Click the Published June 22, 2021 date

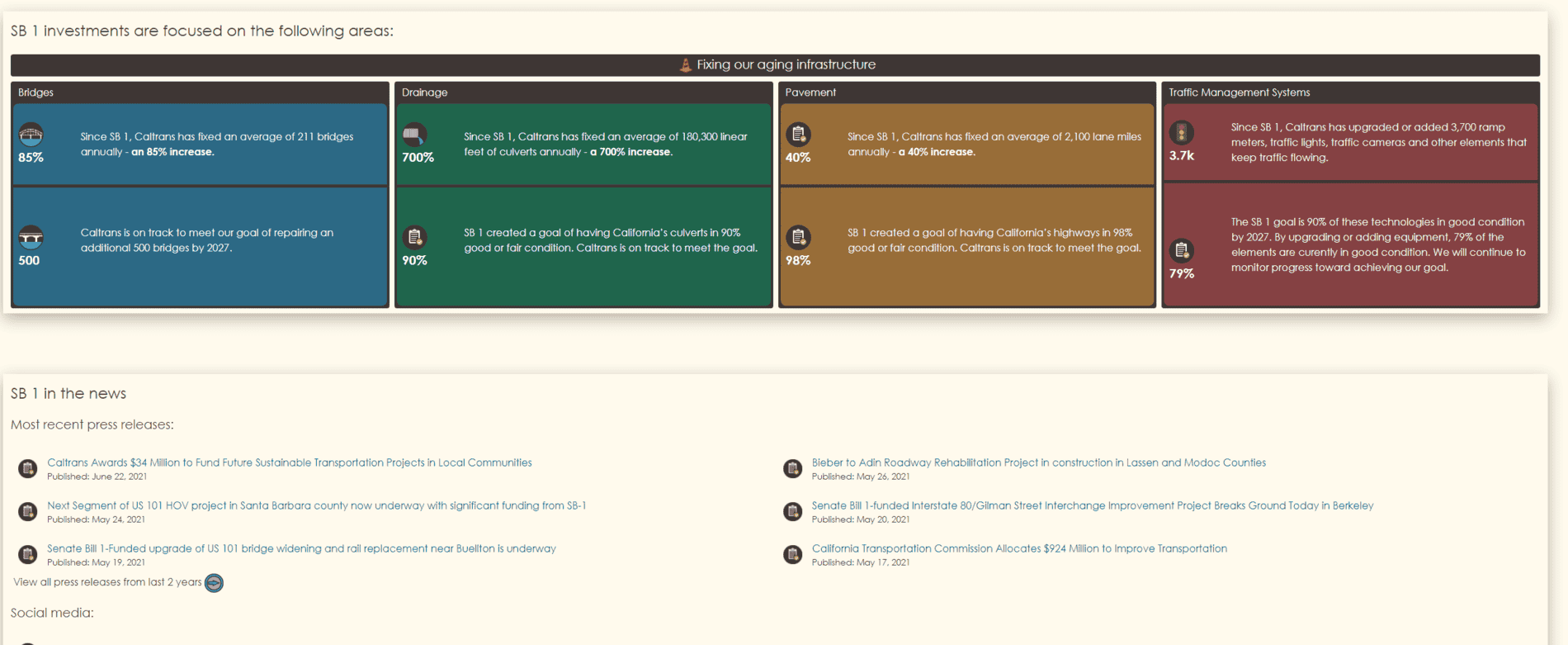pyautogui.click(x=97, y=477)
